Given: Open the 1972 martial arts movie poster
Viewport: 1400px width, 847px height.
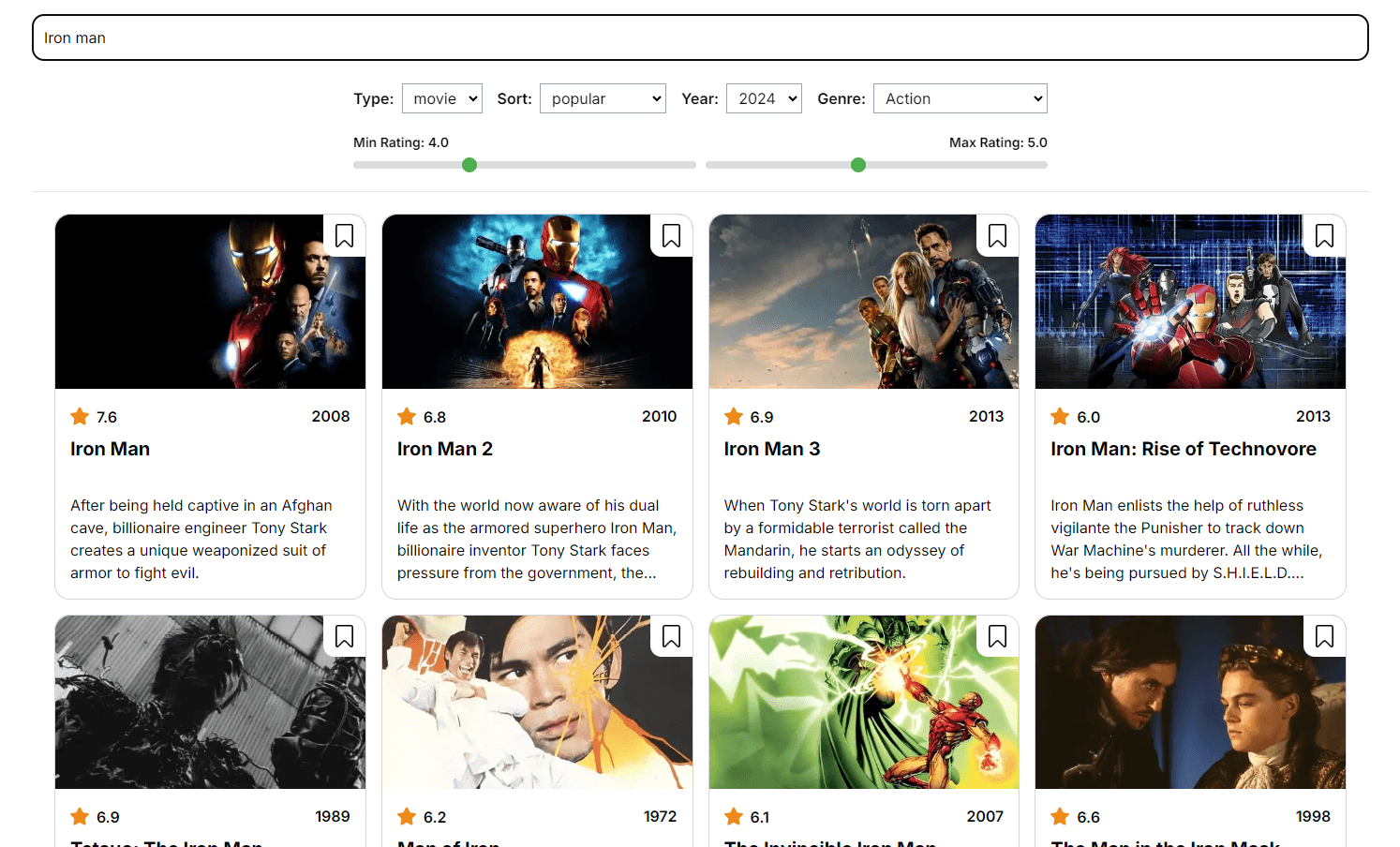Looking at the screenshot, I should click(x=537, y=702).
